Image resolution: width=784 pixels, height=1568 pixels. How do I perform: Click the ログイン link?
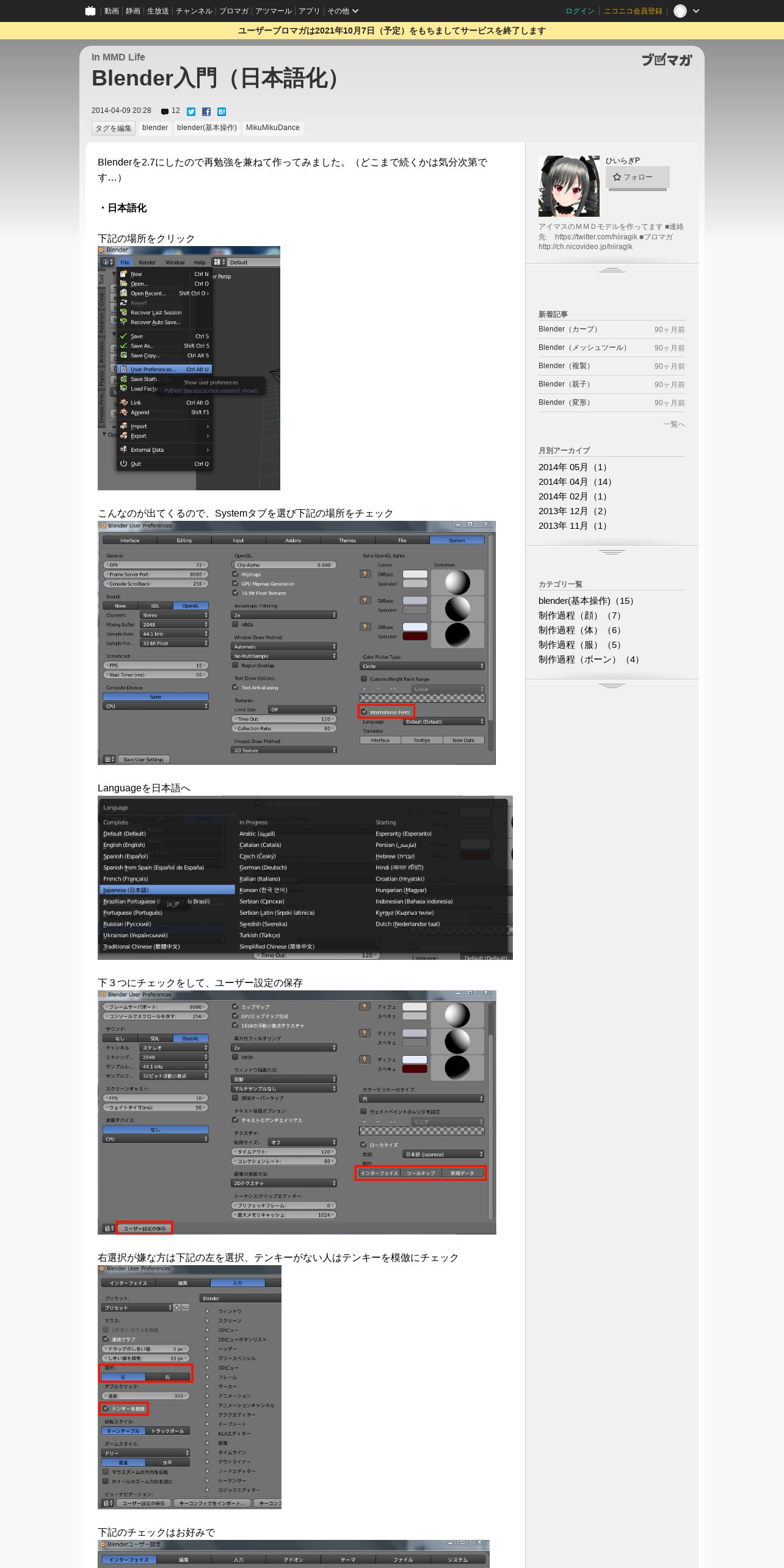click(579, 11)
